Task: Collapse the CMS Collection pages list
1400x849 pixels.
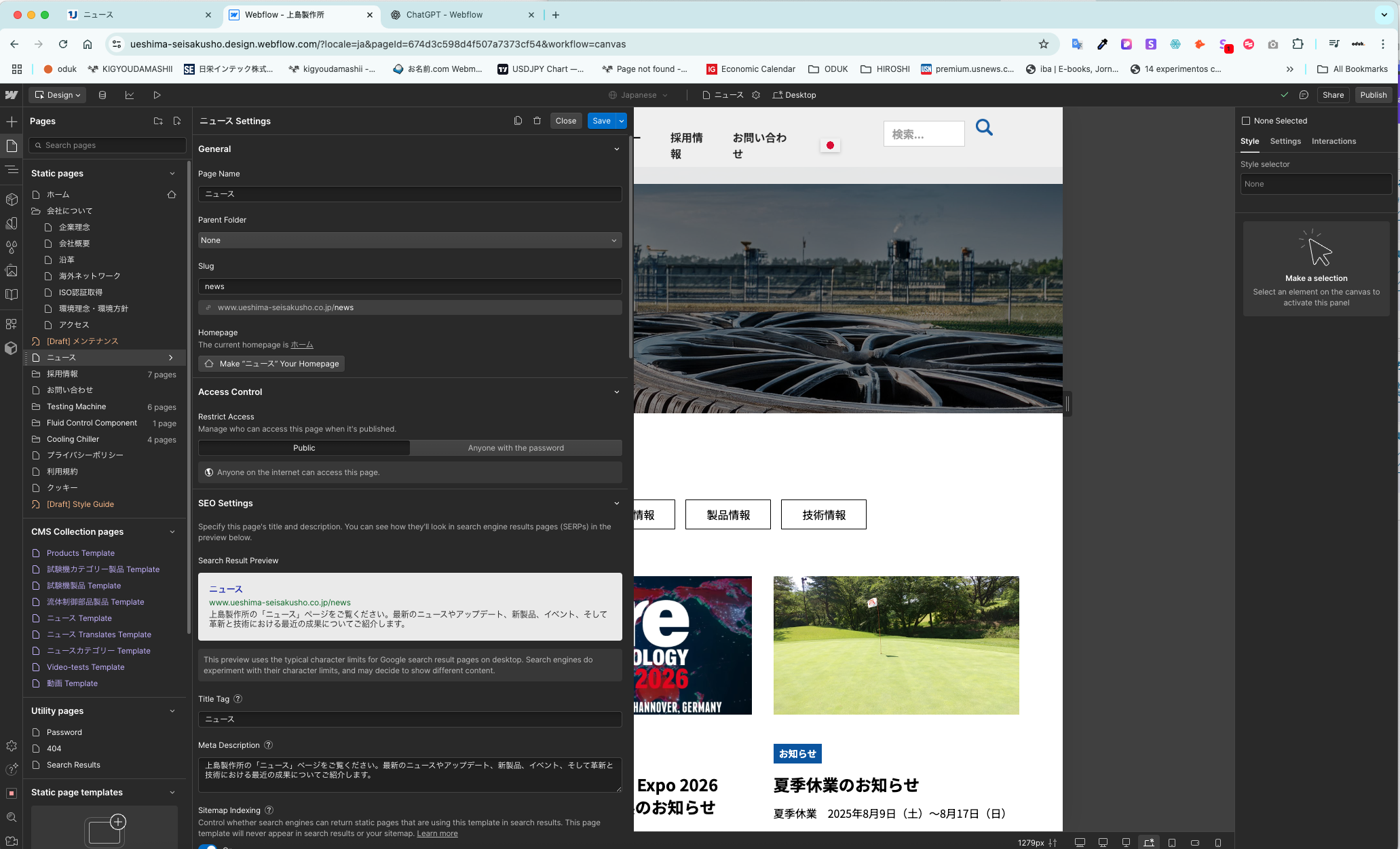Action: tap(172, 531)
